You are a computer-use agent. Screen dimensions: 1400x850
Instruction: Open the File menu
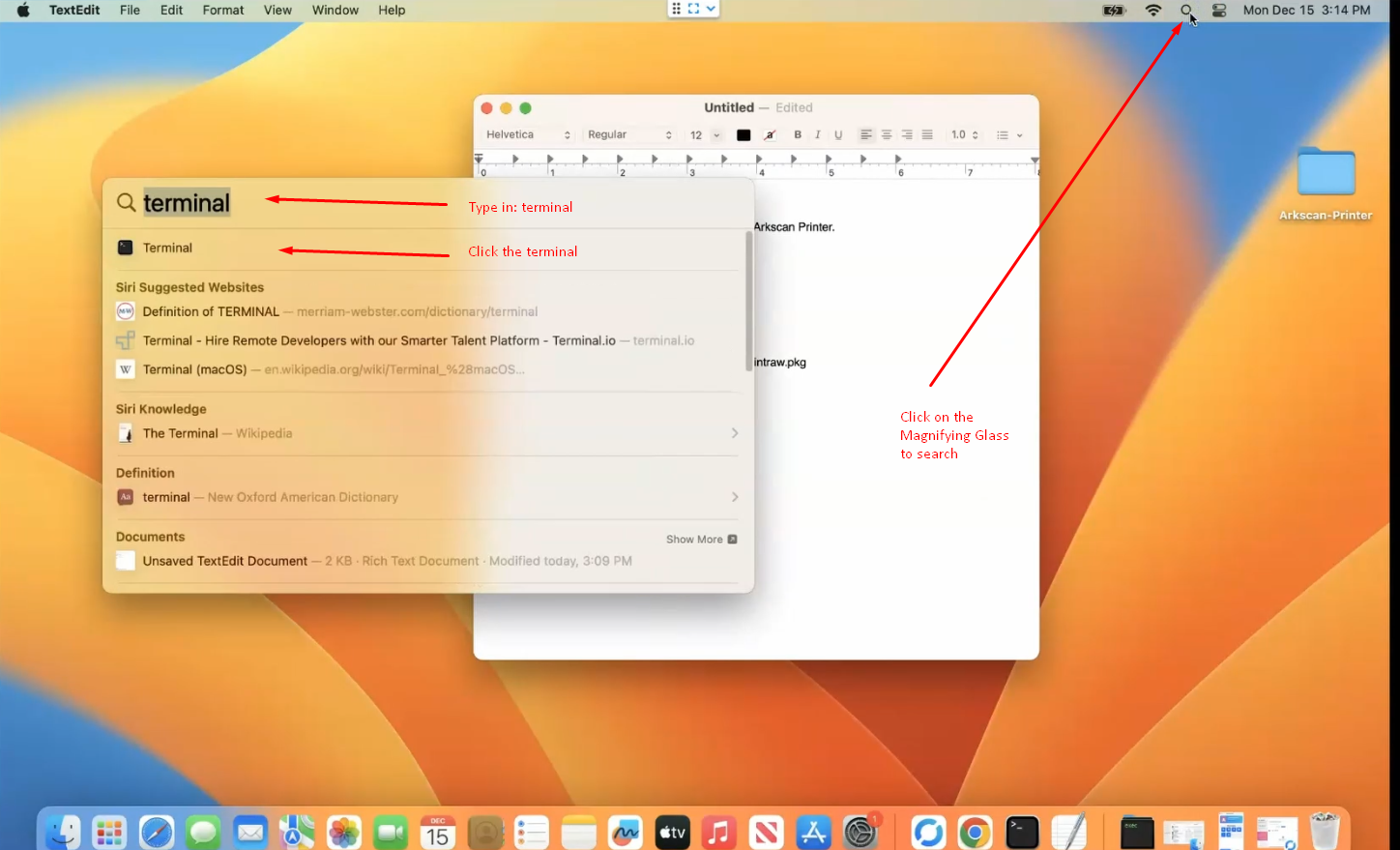point(130,10)
